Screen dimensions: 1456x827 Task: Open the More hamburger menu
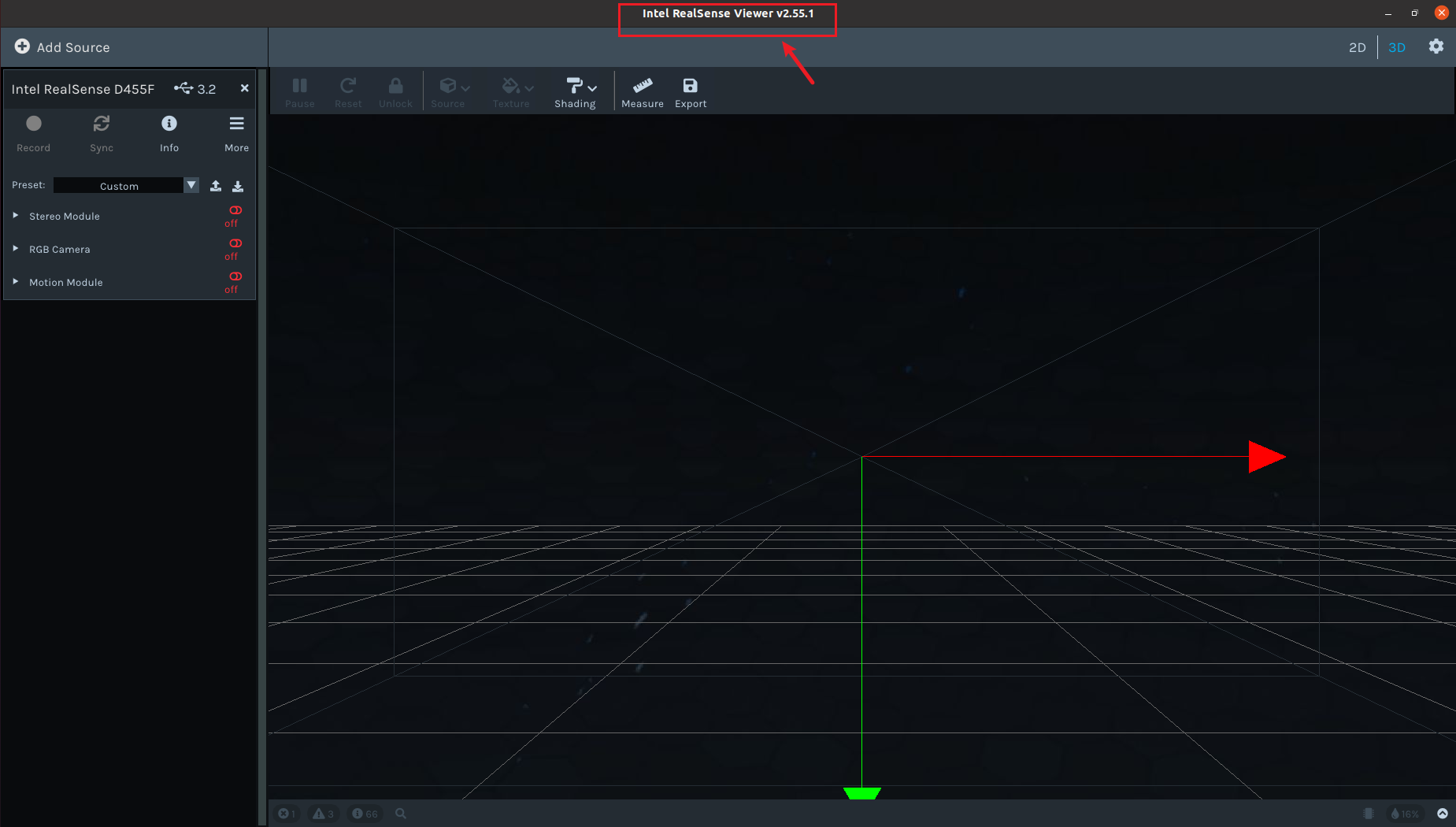point(236,133)
